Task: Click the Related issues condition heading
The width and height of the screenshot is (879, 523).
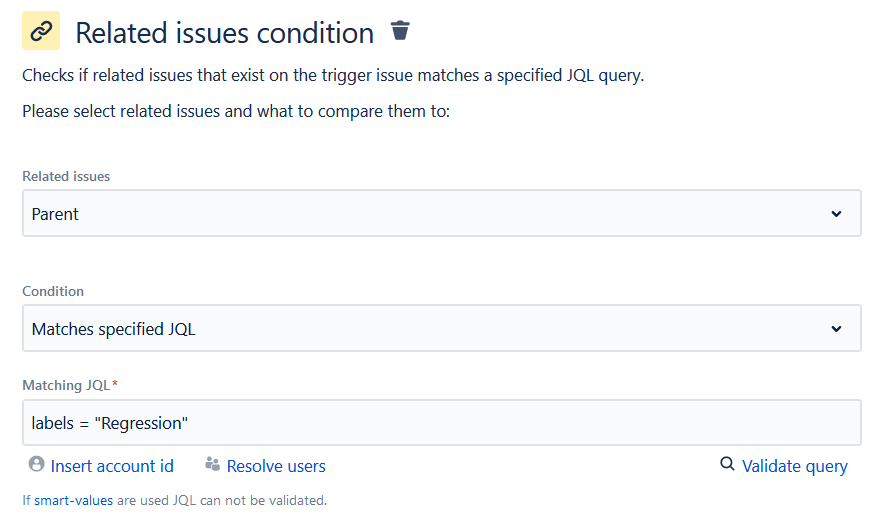Action: [x=224, y=33]
